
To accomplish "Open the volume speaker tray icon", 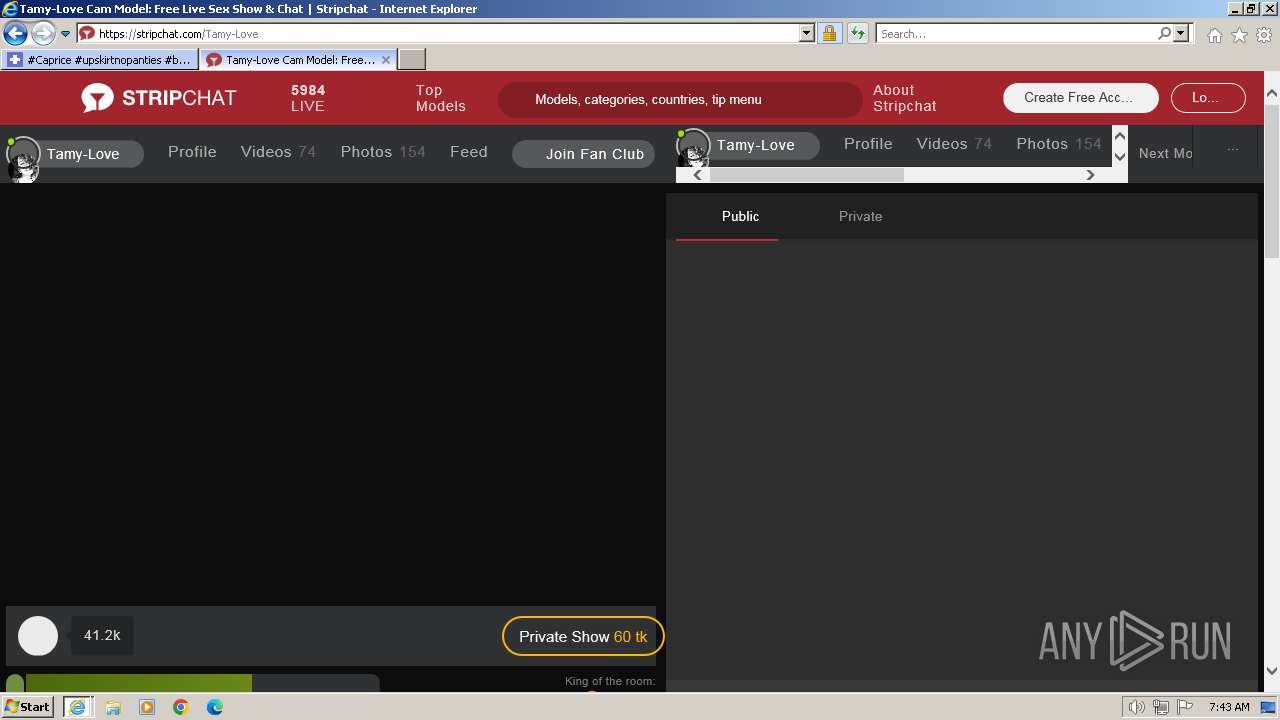I will pos(1137,707).
